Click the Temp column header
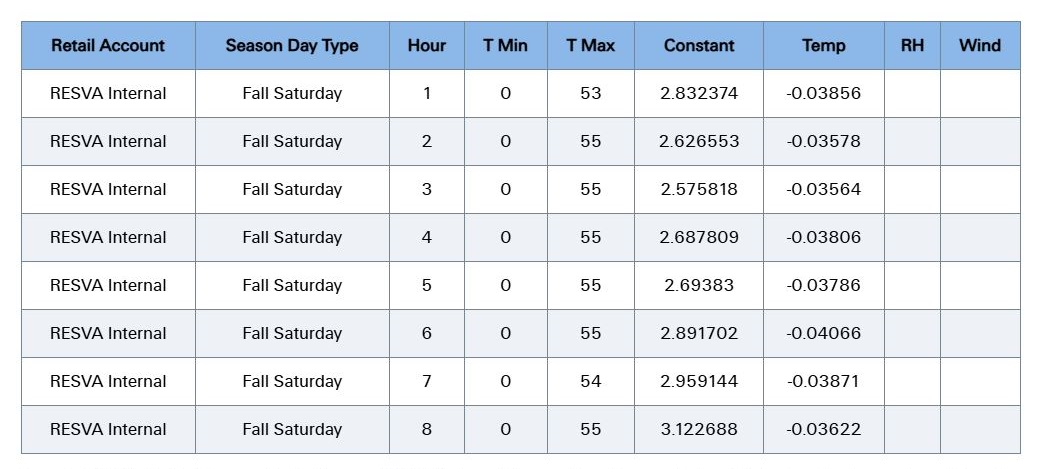This screenshot has height=469, width=1039. click(x=824, y=46)
